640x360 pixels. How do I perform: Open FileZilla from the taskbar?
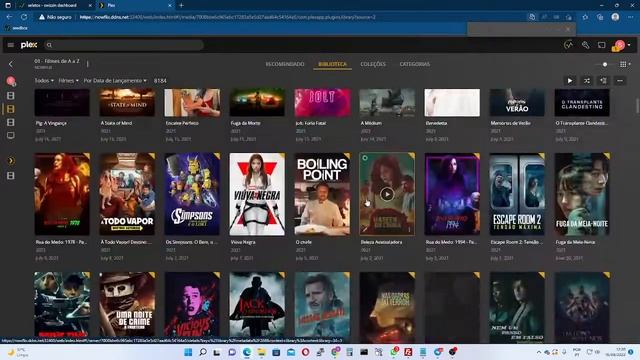[408, 352]
